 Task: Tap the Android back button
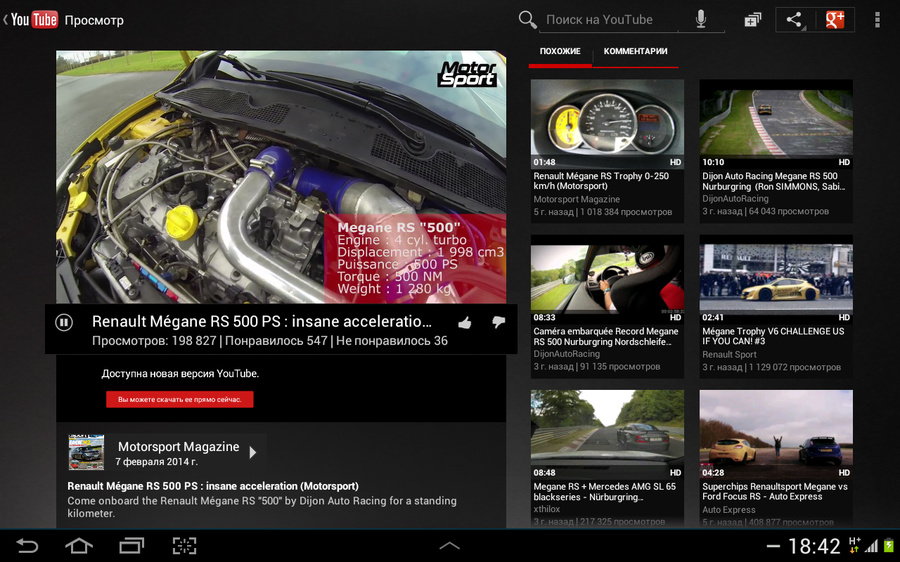click(x=26, y=545)
